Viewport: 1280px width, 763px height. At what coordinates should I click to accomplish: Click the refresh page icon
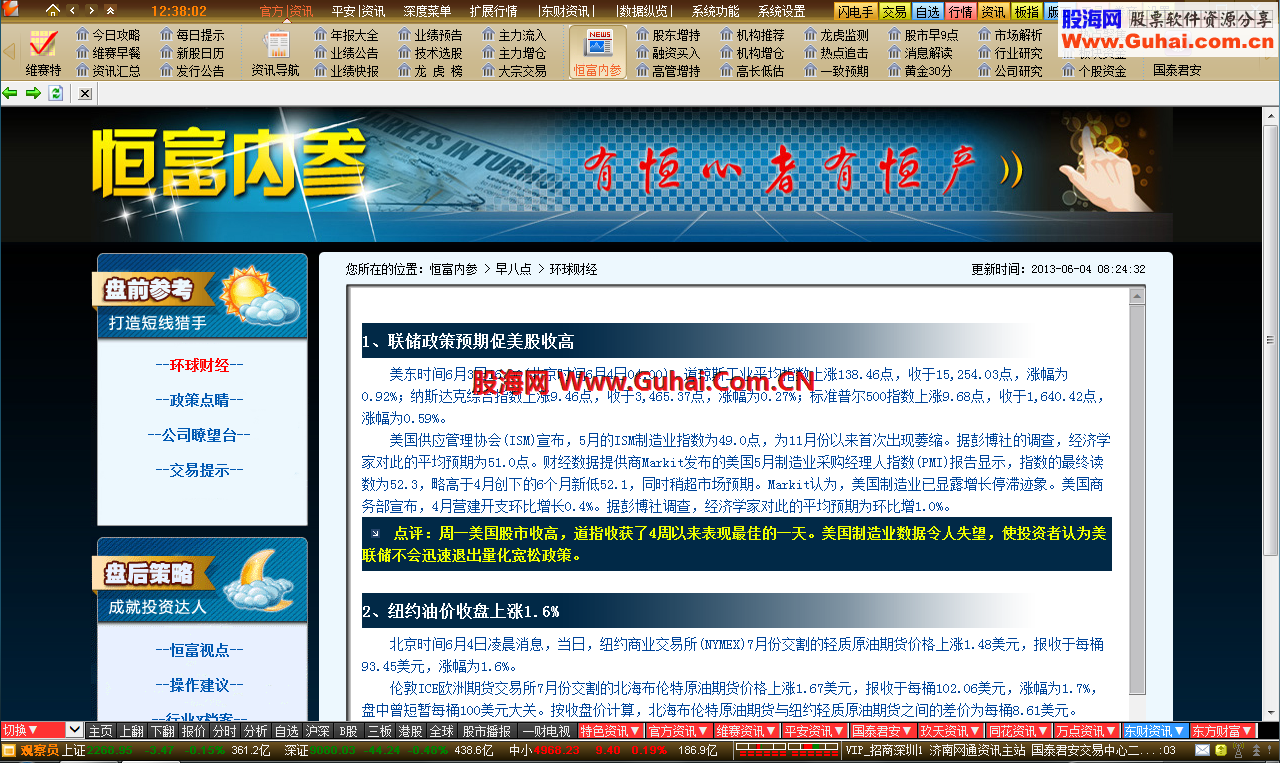click(x=56, y=93)
